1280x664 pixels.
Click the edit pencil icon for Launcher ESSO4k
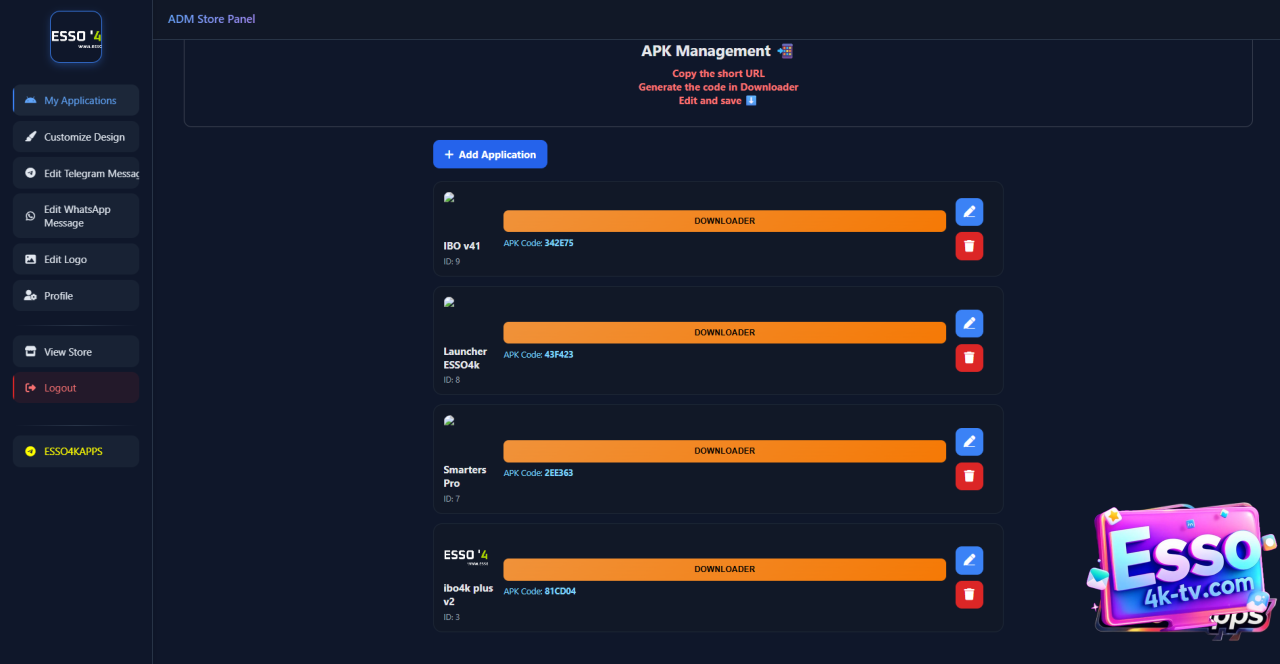[969, 323]
